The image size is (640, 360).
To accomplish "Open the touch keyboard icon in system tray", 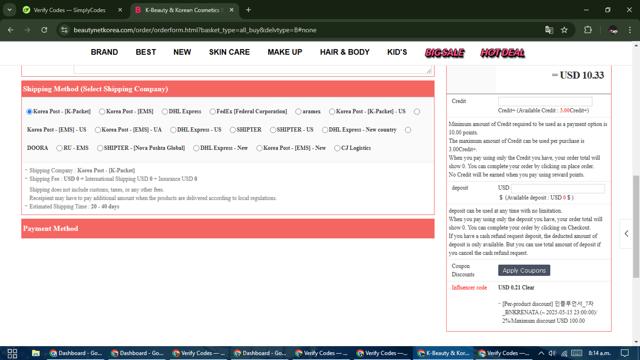I will click(576, 353).
